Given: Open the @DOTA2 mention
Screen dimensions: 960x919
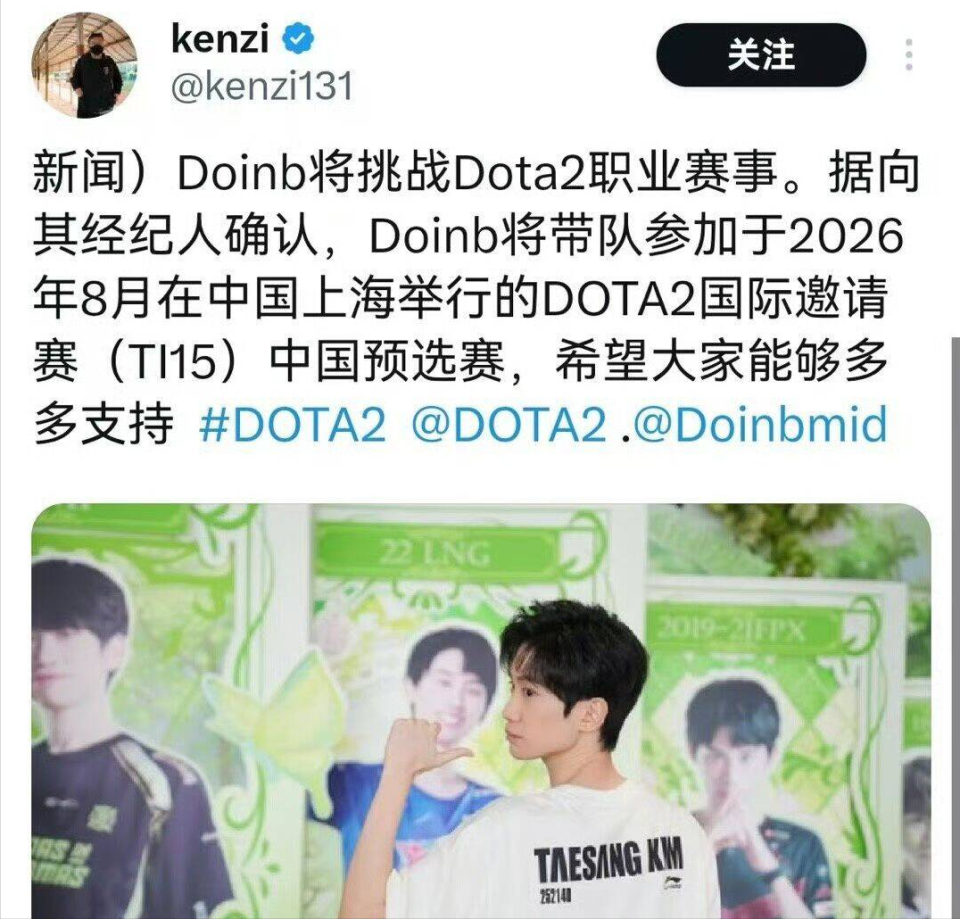Looking at the screenshot, I should (x=509, y=424).
